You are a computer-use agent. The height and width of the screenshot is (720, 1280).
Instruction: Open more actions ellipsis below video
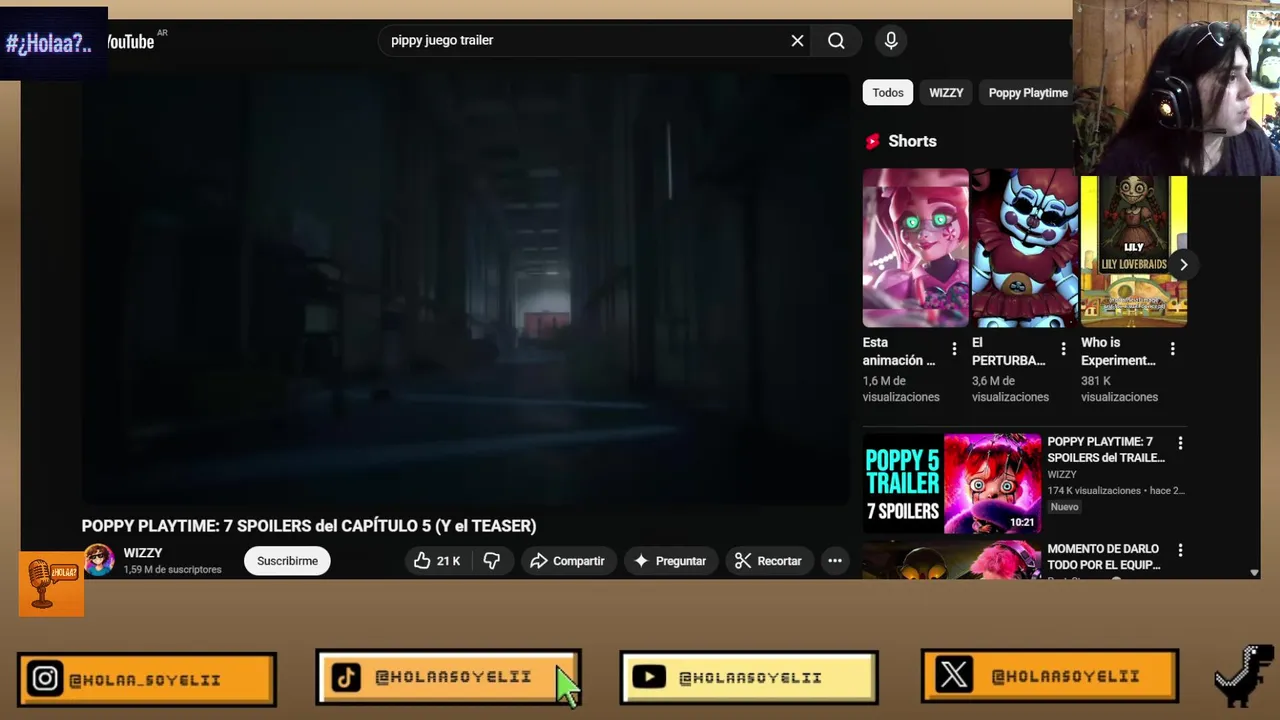835,561
